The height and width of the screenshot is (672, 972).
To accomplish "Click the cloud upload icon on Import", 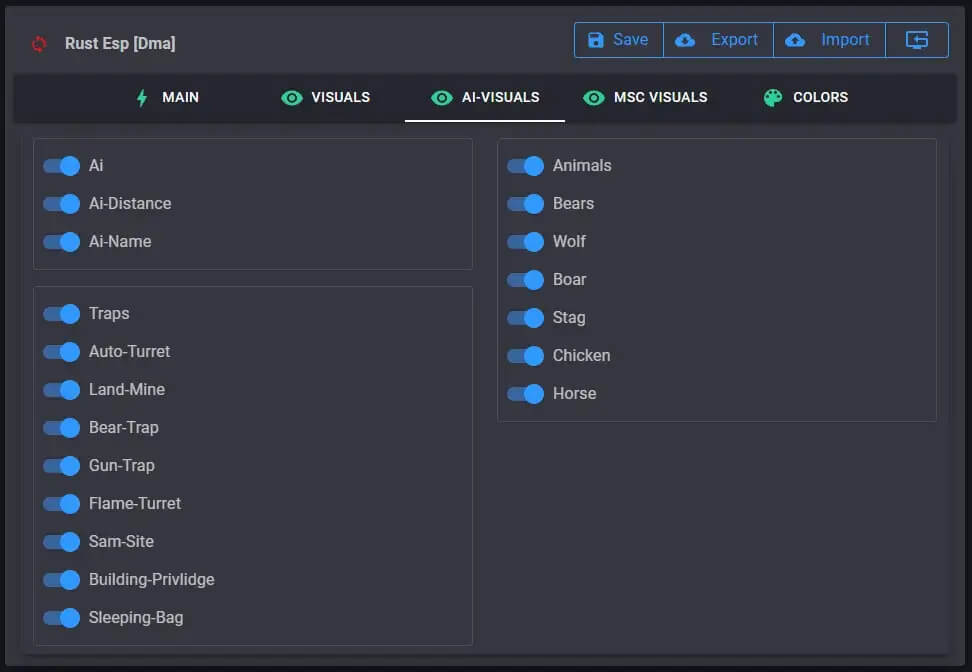I will point(795,40).
